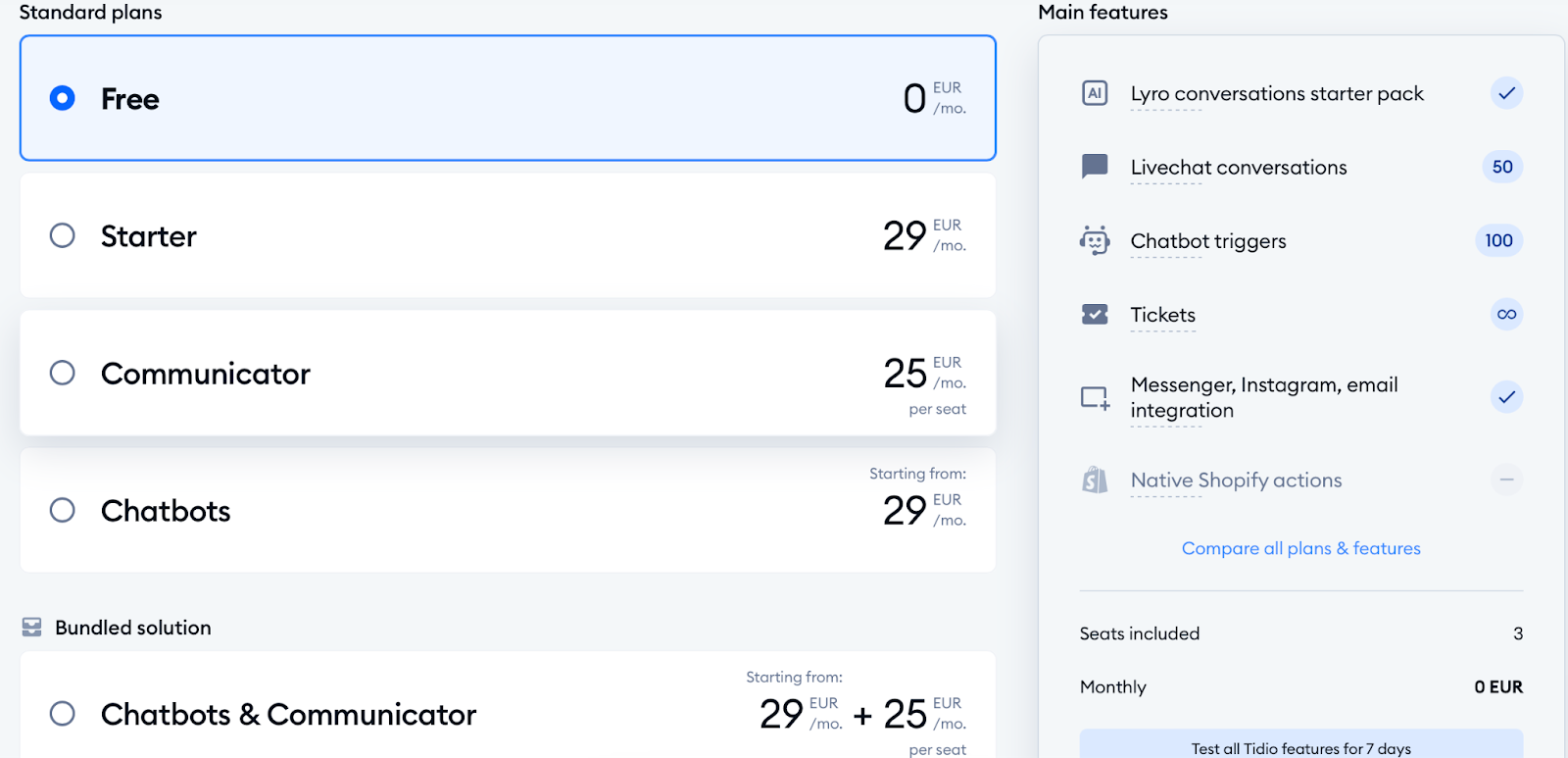The height and width of the screenshot is (758, 1568).
Task: Click the Chatbot triggers label
Action: tap(1208, 241)
